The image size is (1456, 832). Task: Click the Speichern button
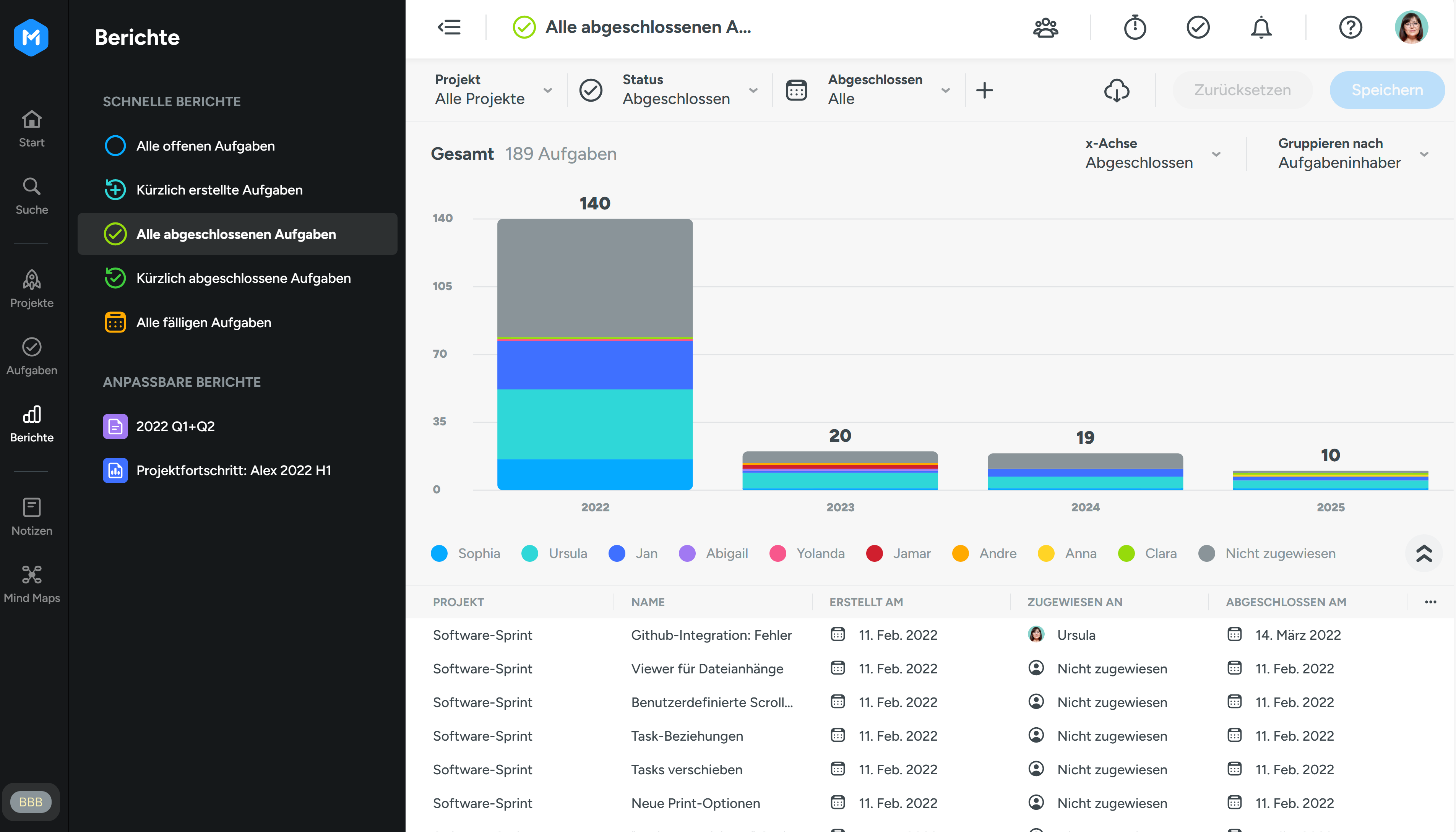1387,90
